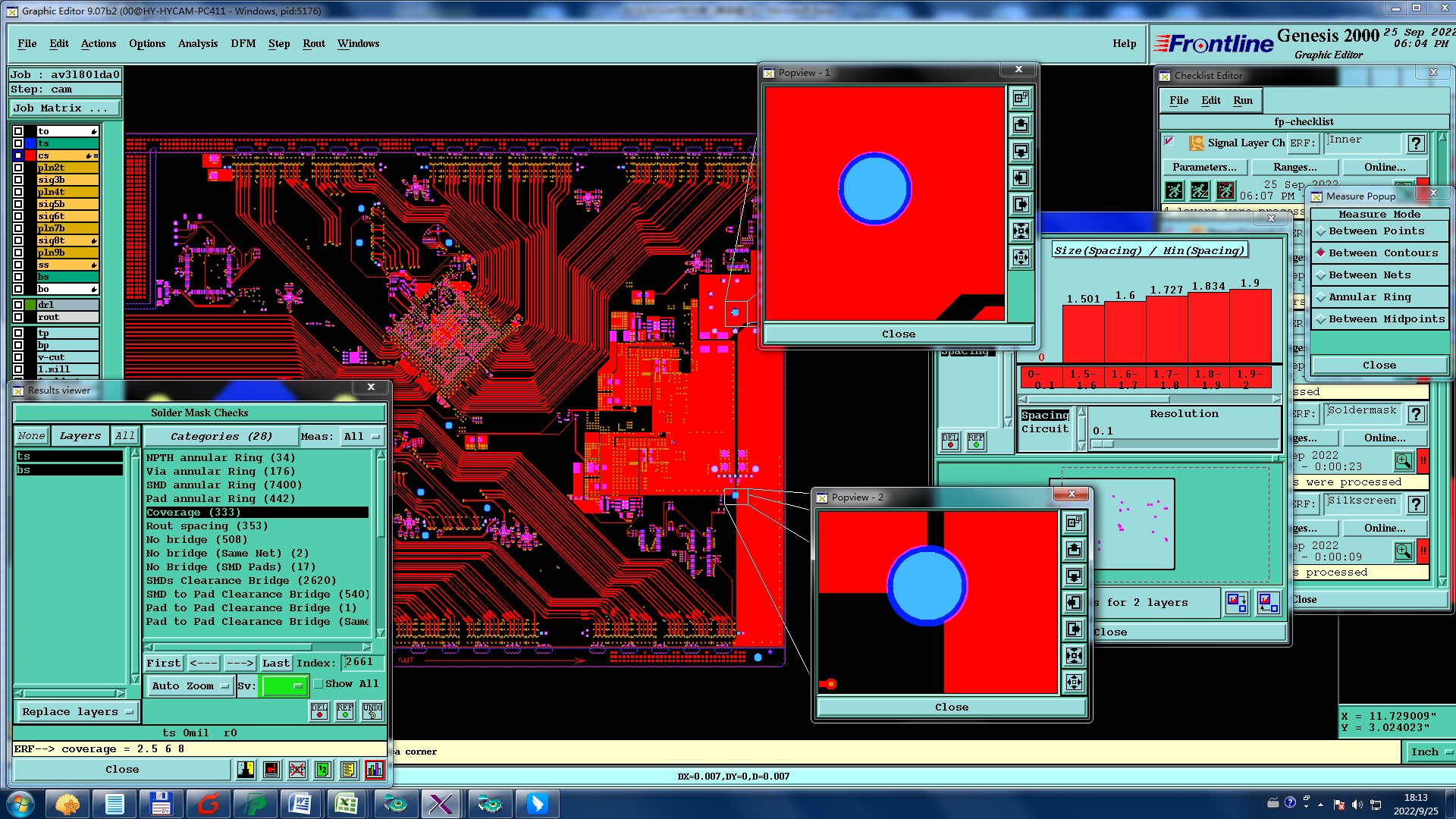This screenshot has height=819, width=1456.
Task: Toggle visibility box for layer 'sig3b'
Action: pos(18,180)
